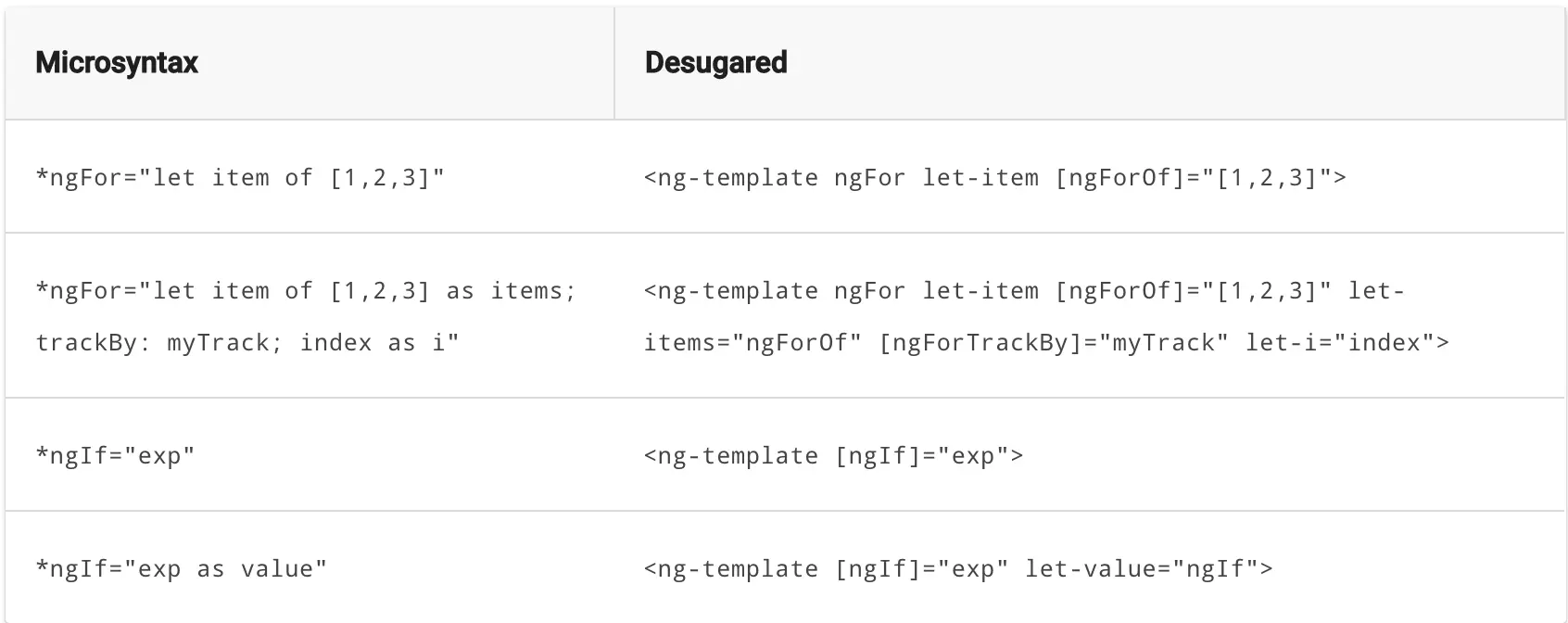Click desugared <ng-template [ngIf]="exp"> in the third row
1568x623 pixels.
(833, 456)
